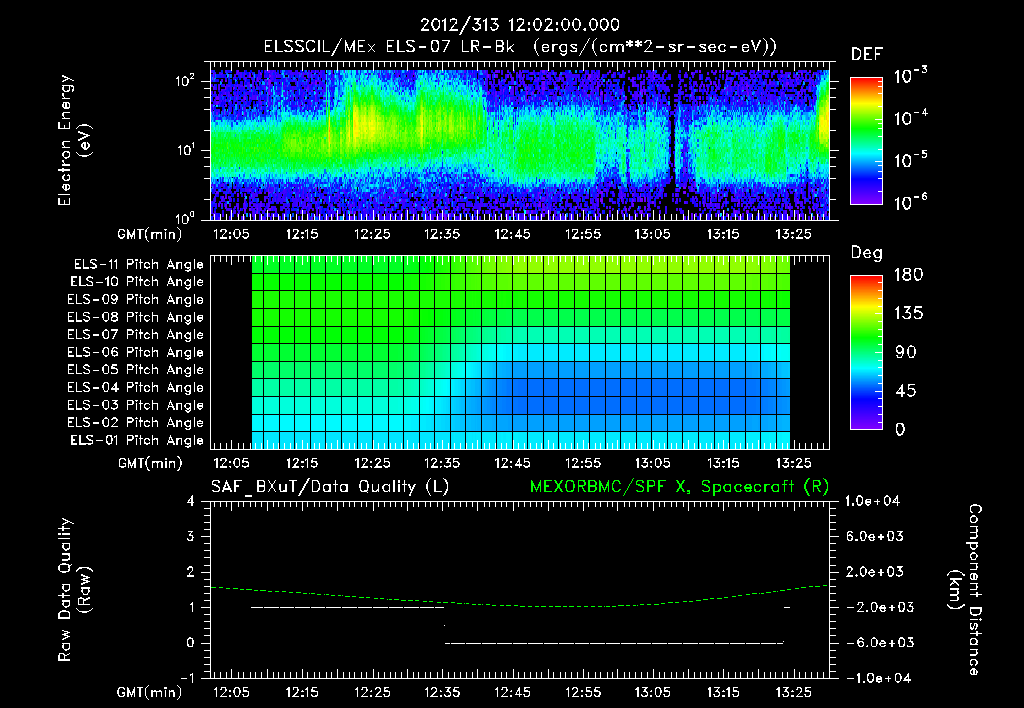This screenshot has height=708, width=1024.
Task: Click the ELS-11 Pitch Angle row label
Action: pyautogui.click(x=138, y=265)
